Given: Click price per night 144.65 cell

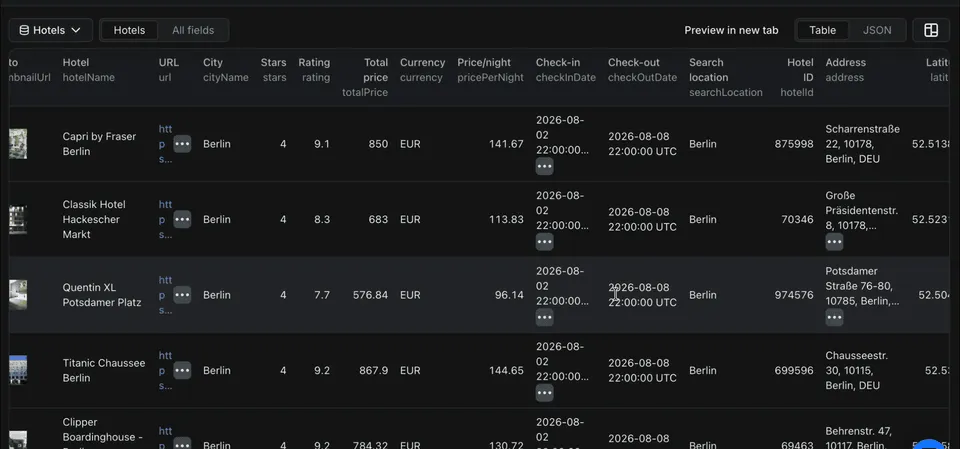Looking at the screenshot, I should coord(506,370).
